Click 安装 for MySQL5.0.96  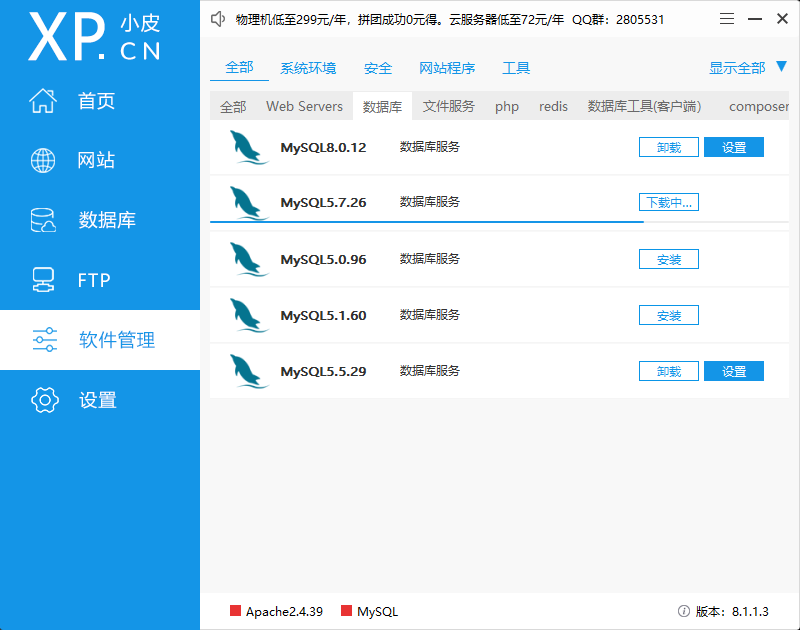pyautogui.click(x=669, y=259)
